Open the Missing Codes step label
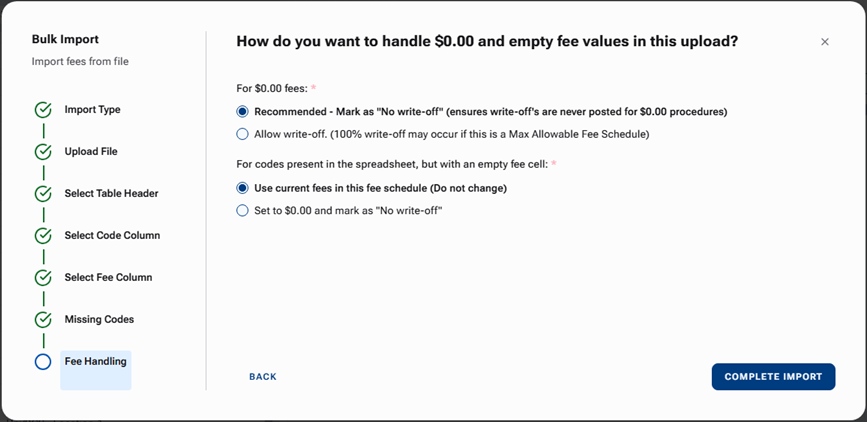The height and width of the screenshot is (422, 867). point(99,320)
